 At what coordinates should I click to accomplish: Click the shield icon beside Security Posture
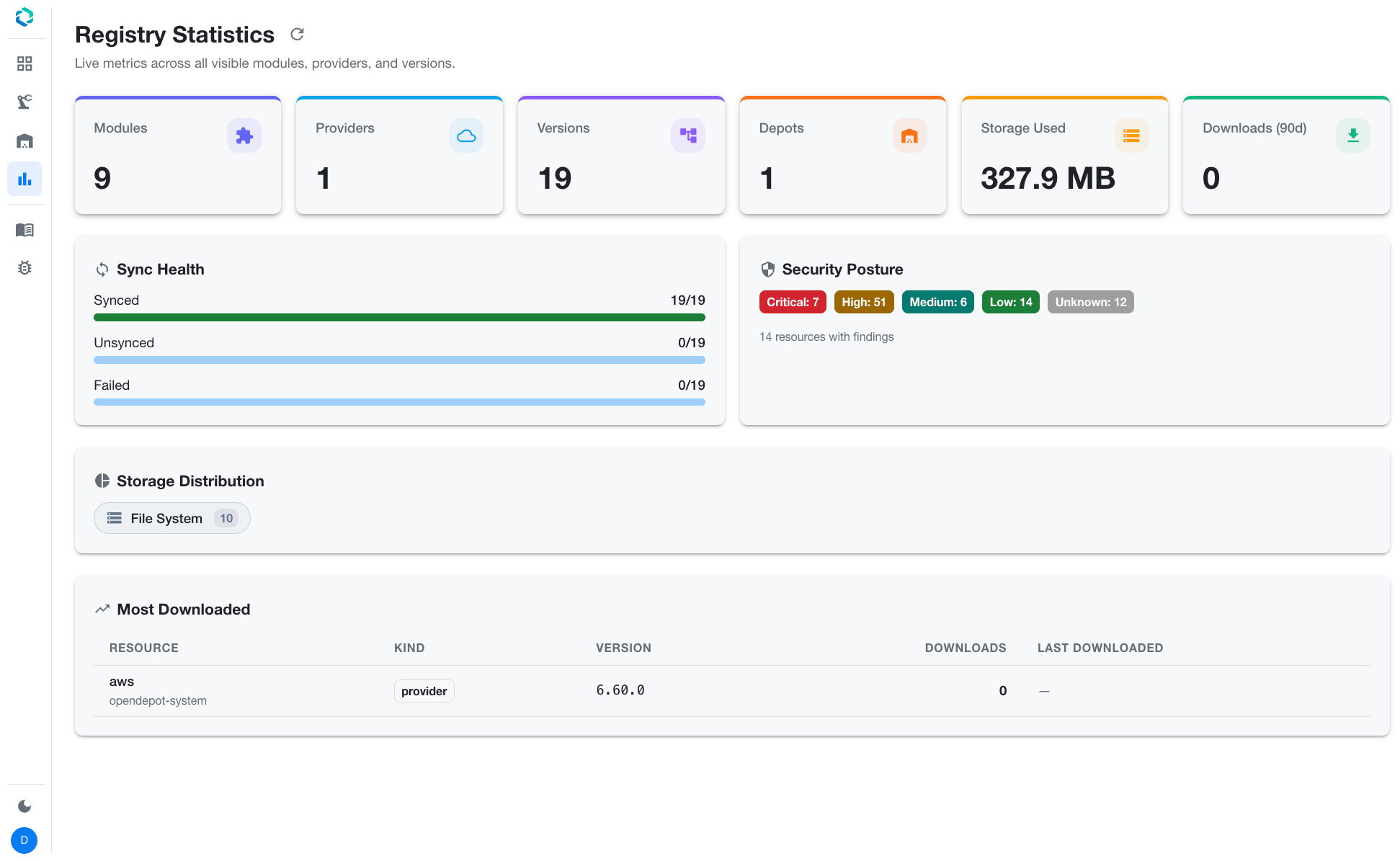click(768, 269)
